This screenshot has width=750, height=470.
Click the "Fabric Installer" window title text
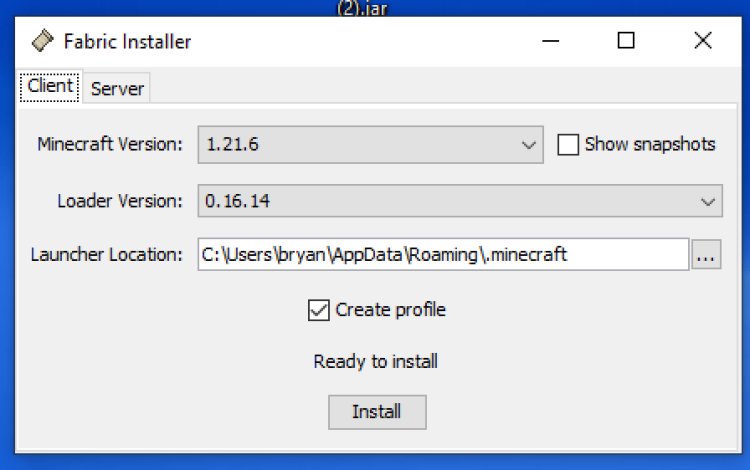(x=127, y=42)
